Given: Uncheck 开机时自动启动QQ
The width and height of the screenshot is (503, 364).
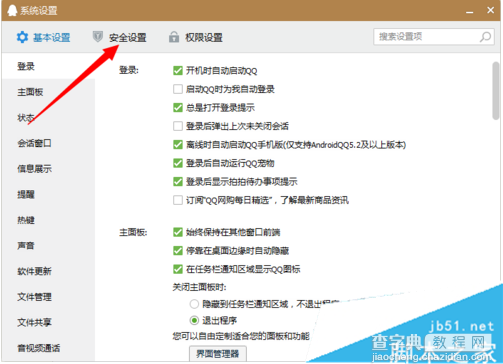Looking at the screenshot, I should click(178, 71).
